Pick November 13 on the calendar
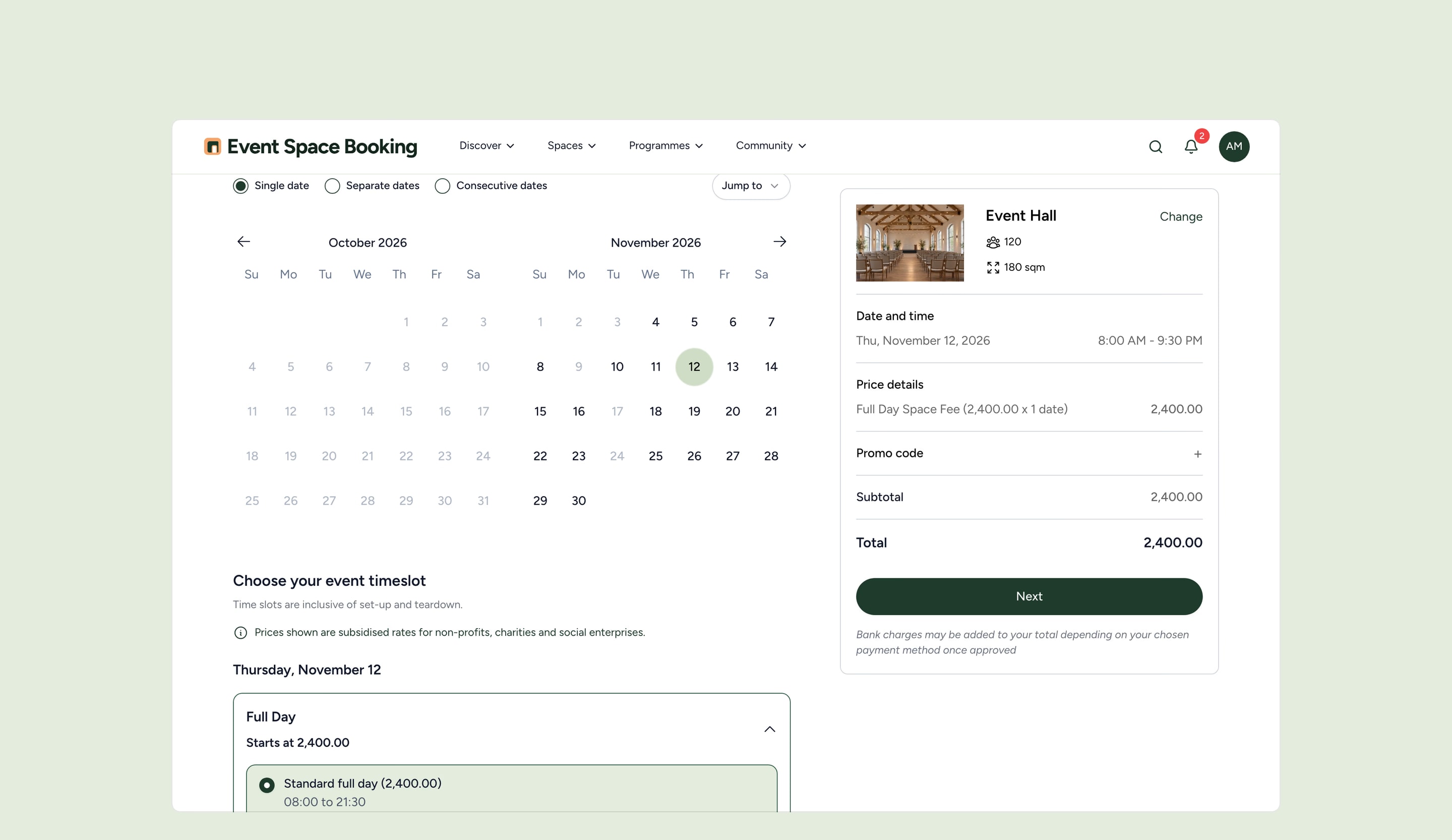The width and height of the screenshot is (1452, 840). [x=733, y=367]
